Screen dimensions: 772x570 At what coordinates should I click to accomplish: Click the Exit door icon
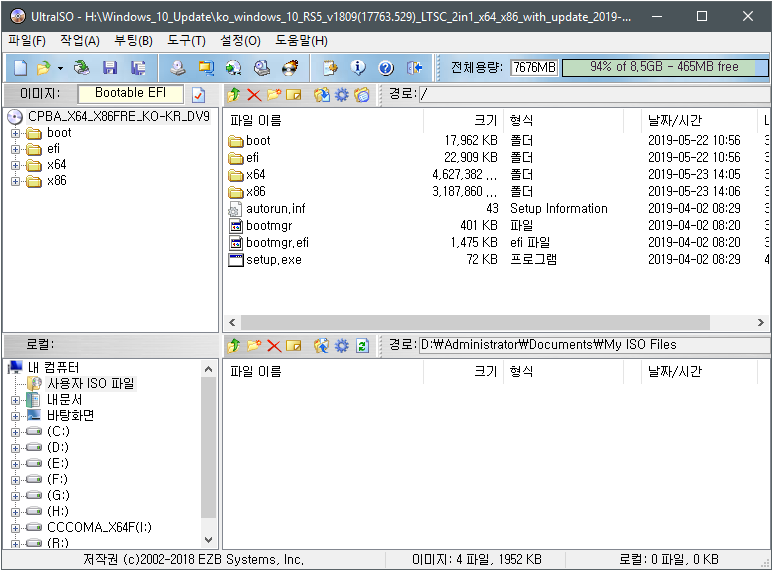[414, 67]
